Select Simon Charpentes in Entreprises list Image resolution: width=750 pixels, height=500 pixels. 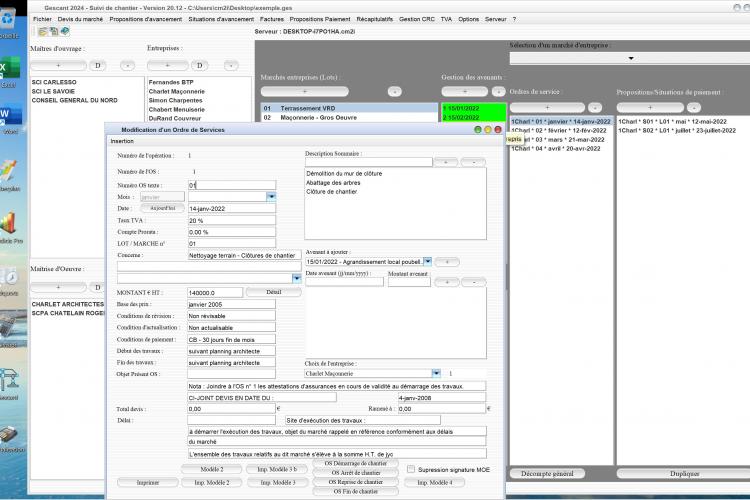point(176,100)
